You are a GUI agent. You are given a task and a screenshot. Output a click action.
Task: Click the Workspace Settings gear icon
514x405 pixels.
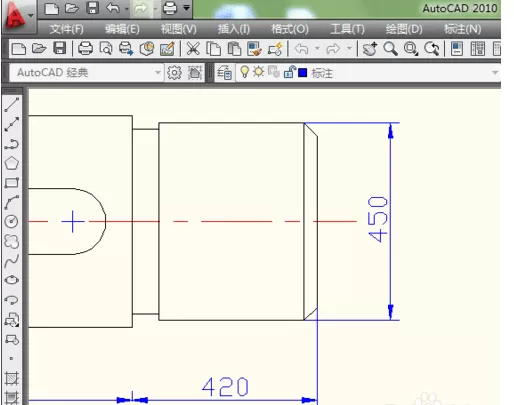(174, 72)
